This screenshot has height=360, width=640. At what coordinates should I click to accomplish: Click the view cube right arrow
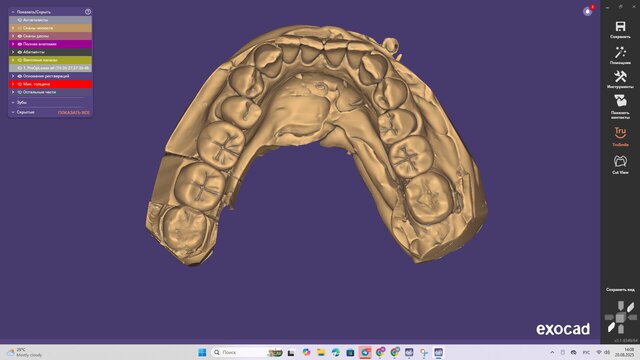[x=632, y=317]
